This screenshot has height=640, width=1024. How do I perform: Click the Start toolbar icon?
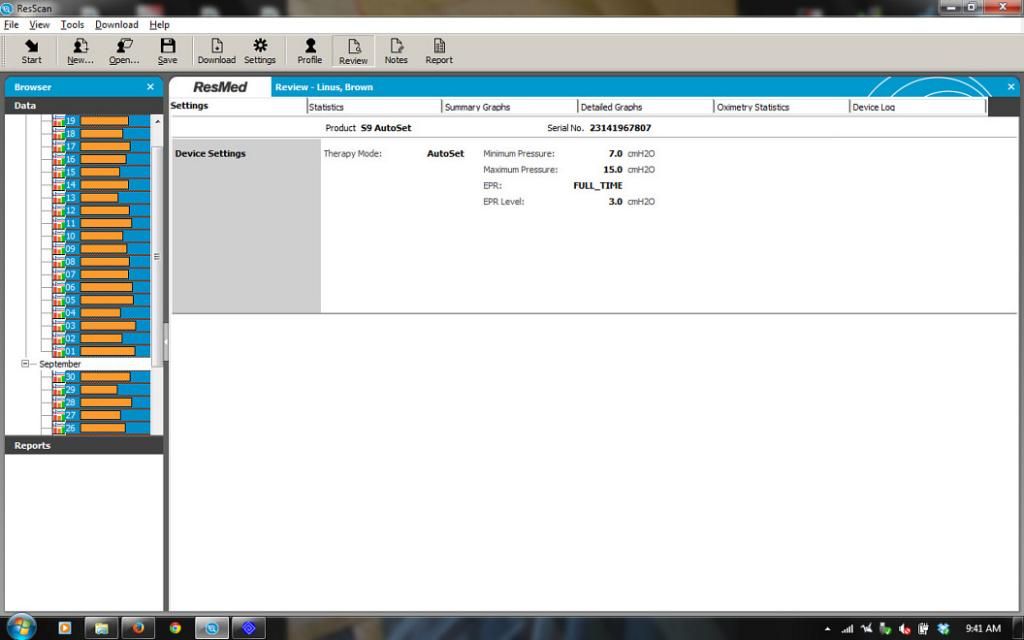pyautogui.click(x=31, y=51)
